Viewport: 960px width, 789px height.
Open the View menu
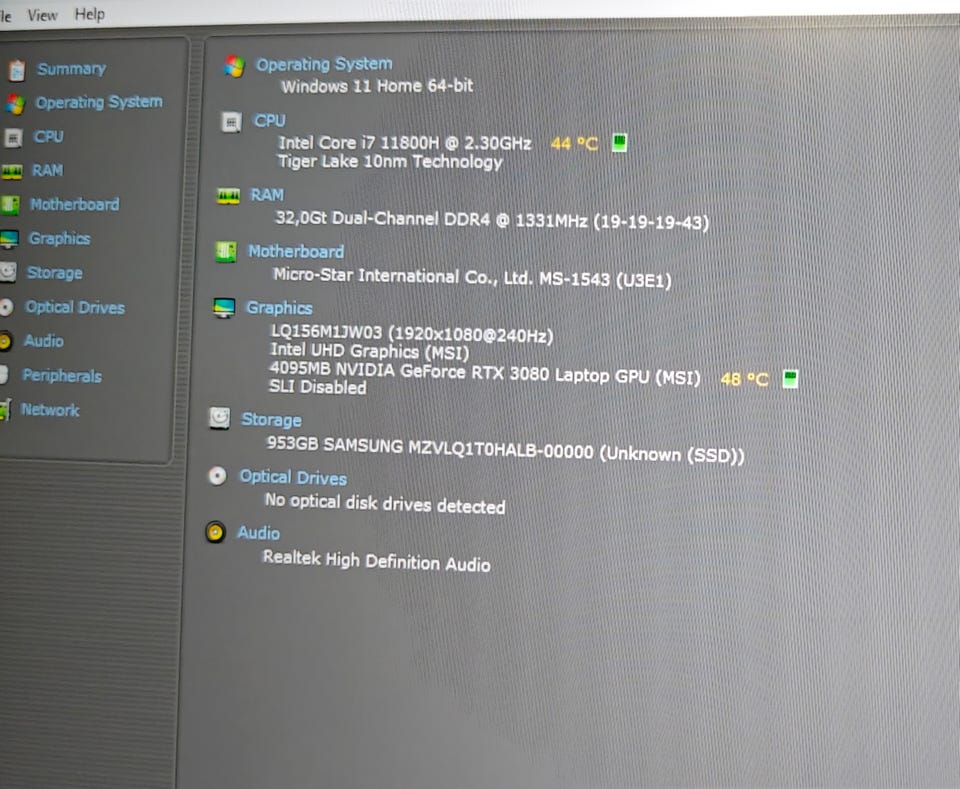[42, 15]
